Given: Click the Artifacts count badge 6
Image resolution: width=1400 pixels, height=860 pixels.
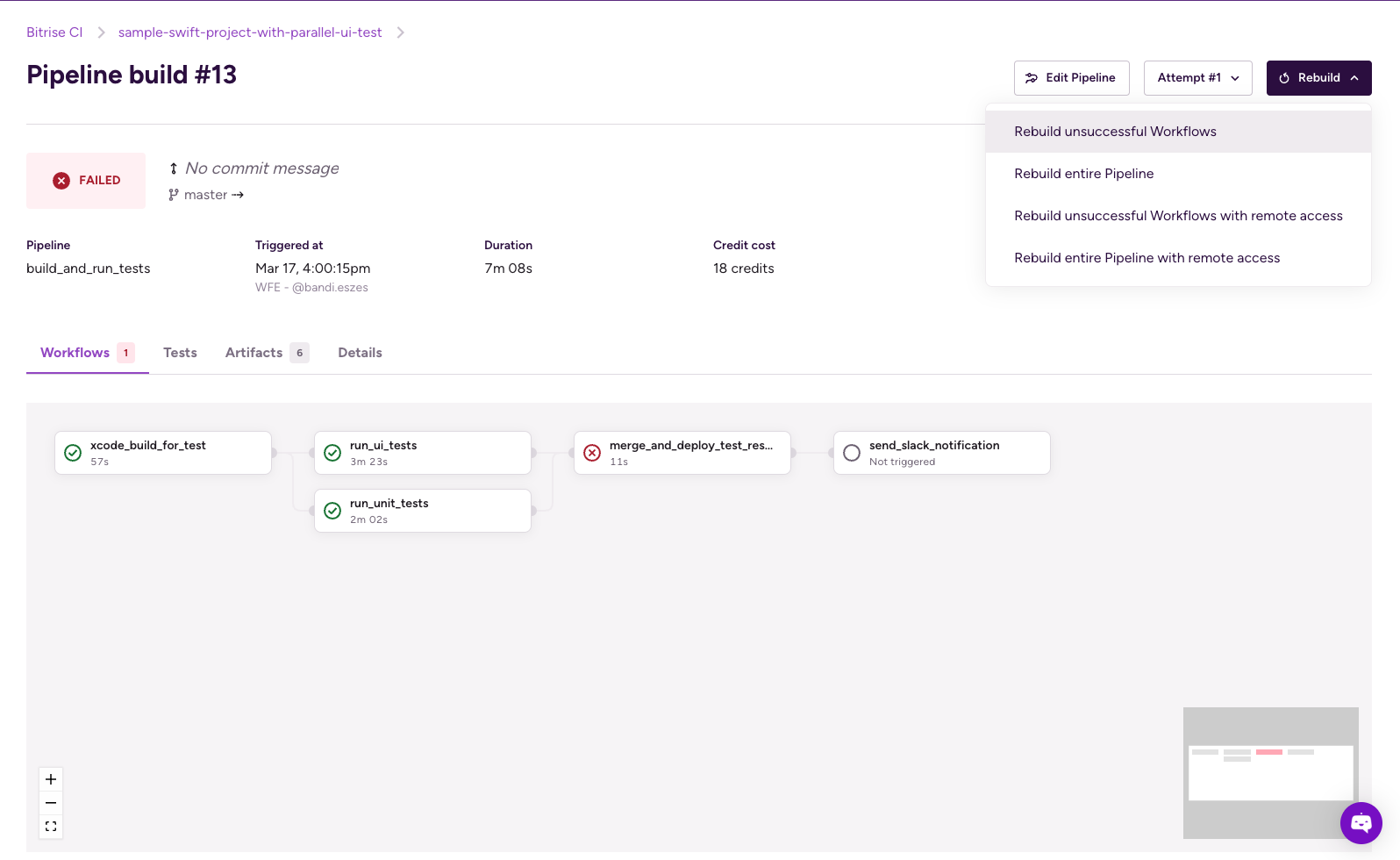Looking at the screenshot, I should click(x=299, y=353).
